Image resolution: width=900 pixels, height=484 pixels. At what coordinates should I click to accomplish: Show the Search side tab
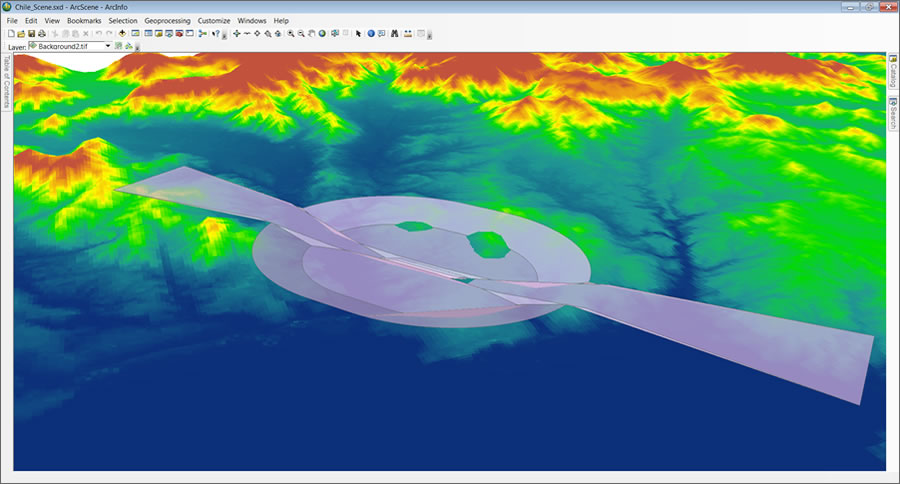[x=893, y=113]
